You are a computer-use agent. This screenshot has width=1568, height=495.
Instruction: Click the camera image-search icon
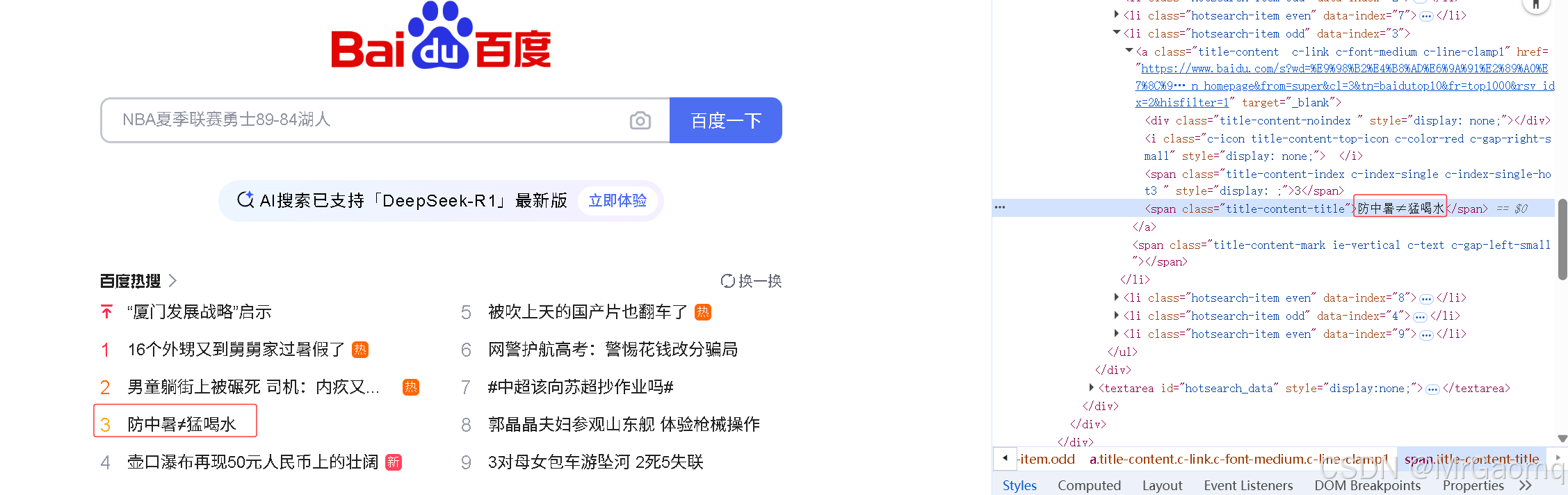(x=640, y=120)
